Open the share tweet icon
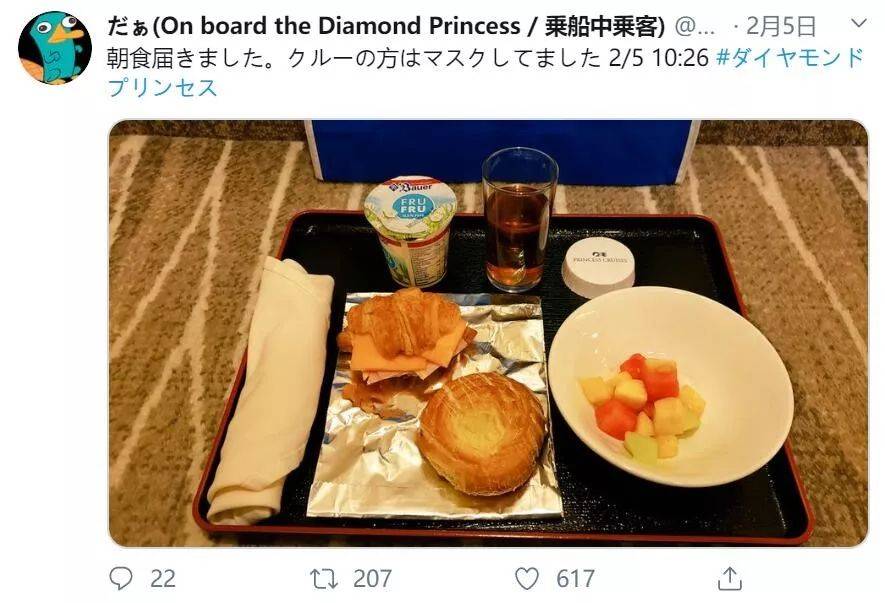This screenshot has height=603, width=885. tap(729, 578)
